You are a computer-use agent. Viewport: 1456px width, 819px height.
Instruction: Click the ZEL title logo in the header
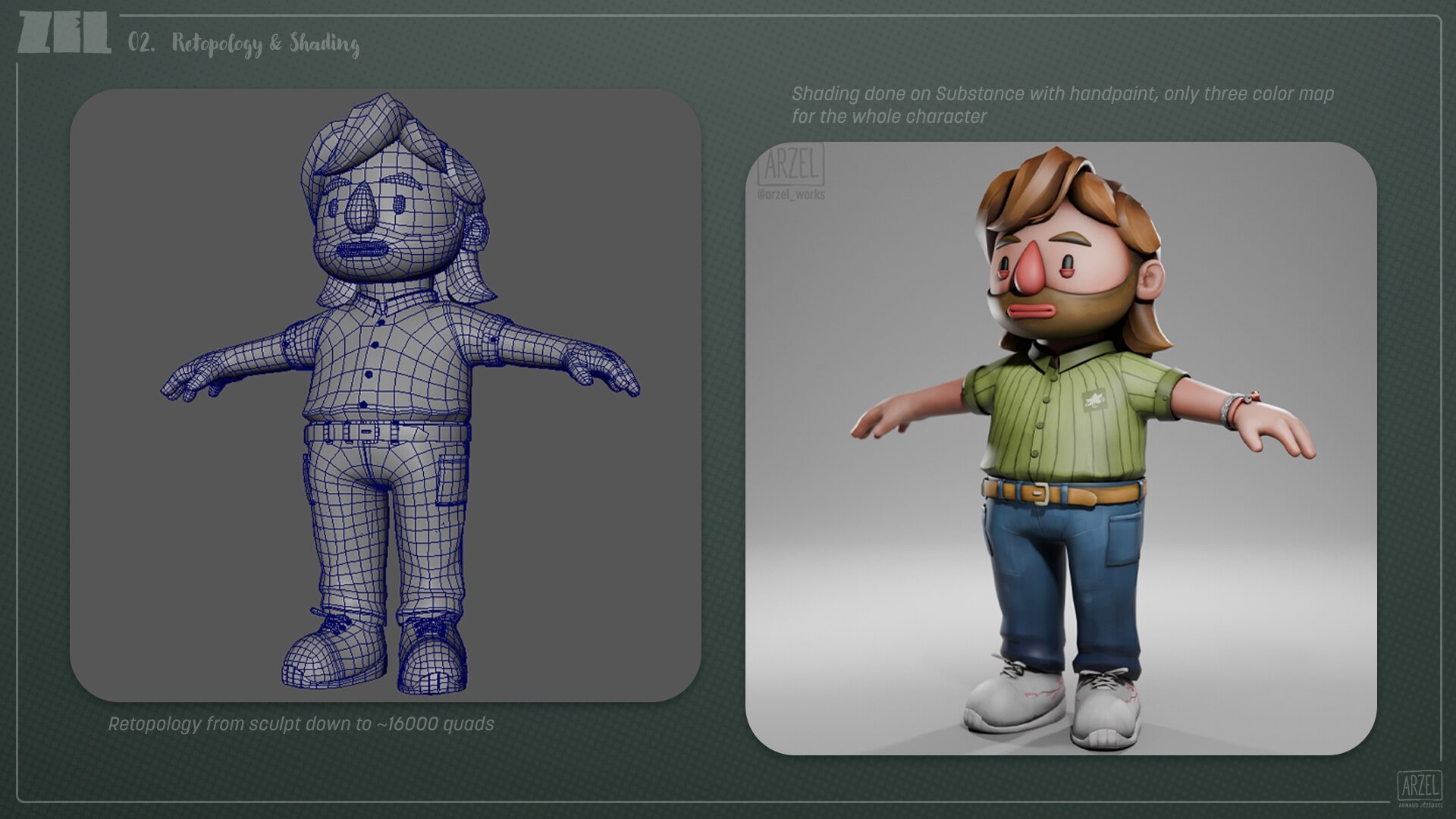click(64, 33)
